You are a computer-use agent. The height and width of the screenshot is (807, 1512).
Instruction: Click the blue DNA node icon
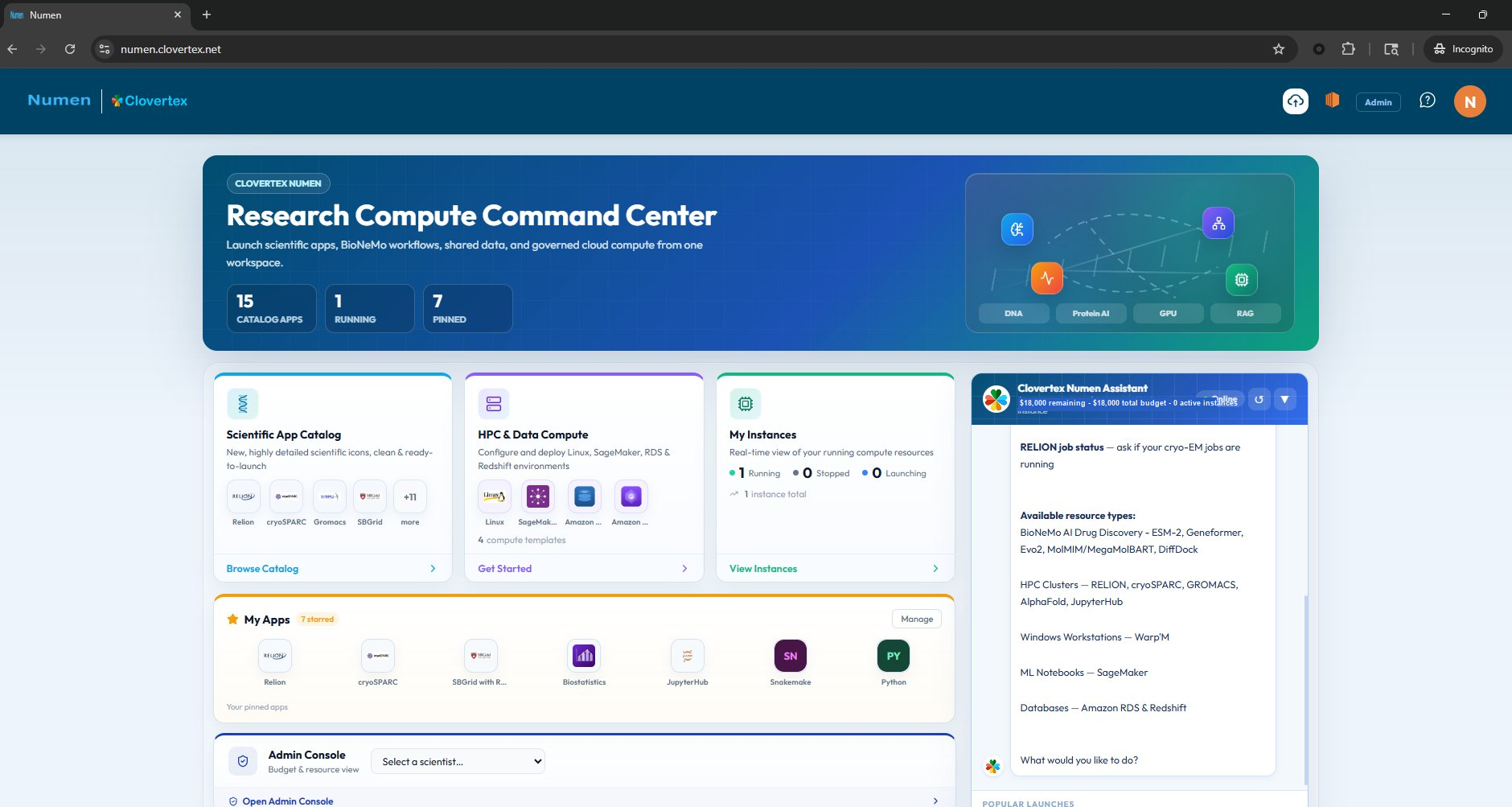pyautogui.click(x=1017, y=229)
